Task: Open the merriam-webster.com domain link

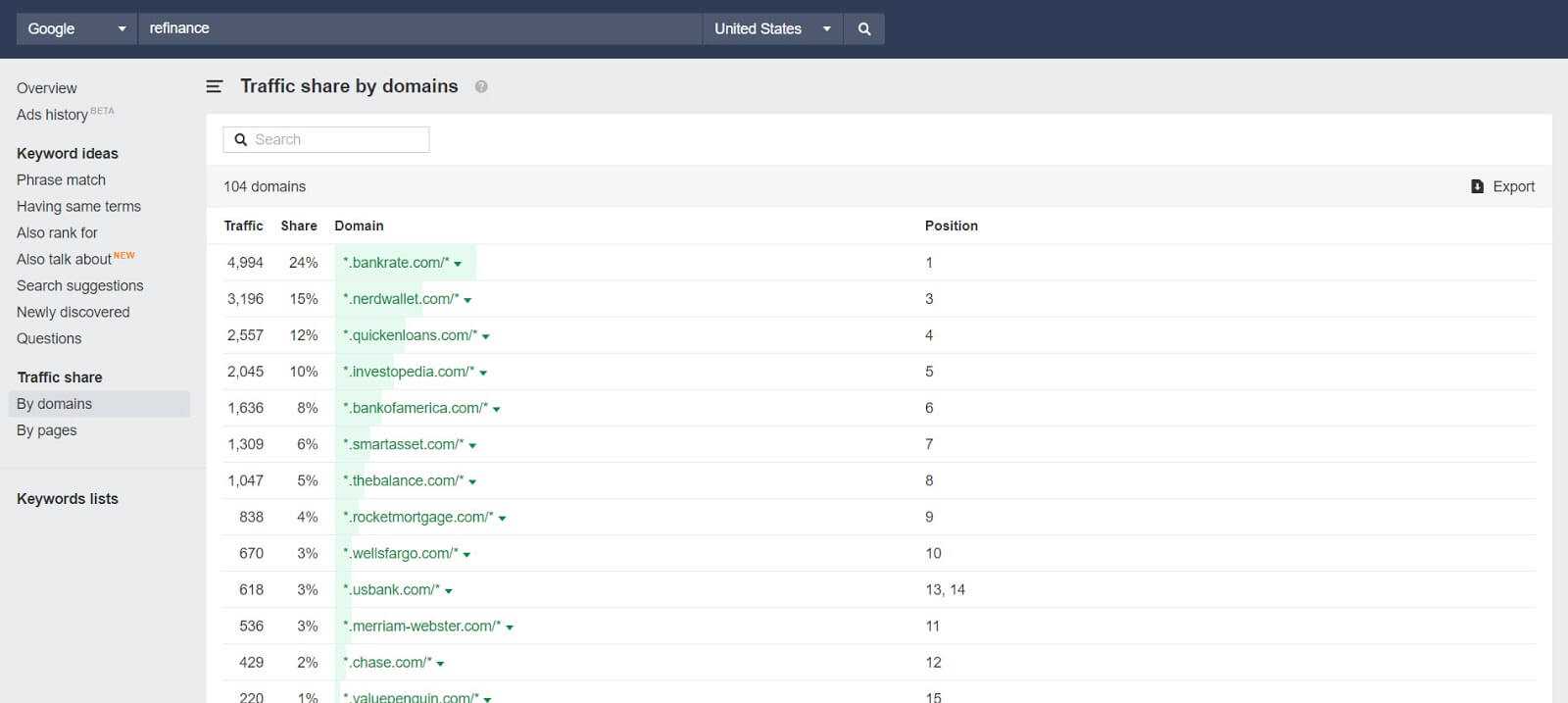Action: tap(422, 626)
